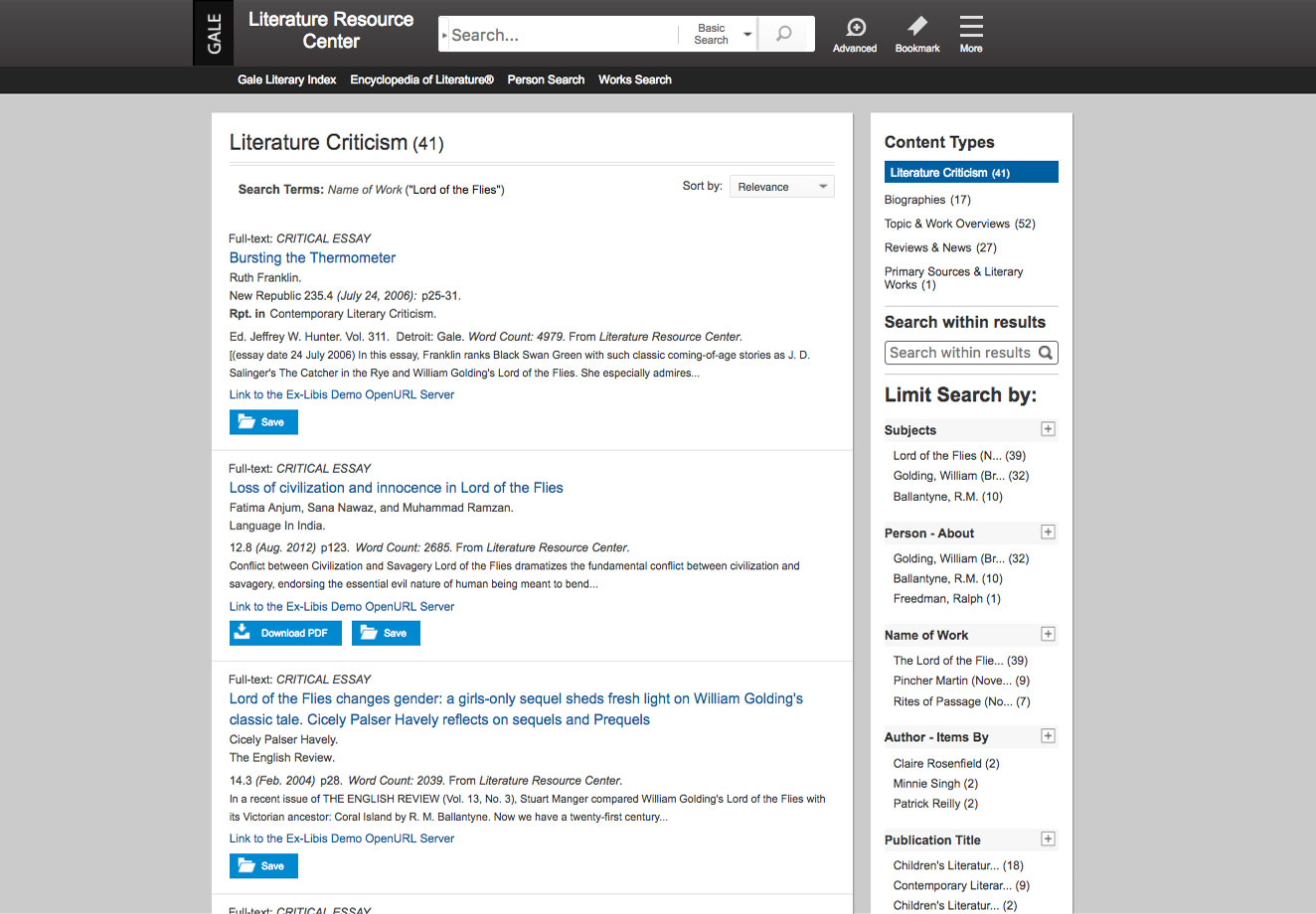The height and width of the screenshot is (914, 1316).
Task: Select Biographies (17) content type
Action: (927, 200)
